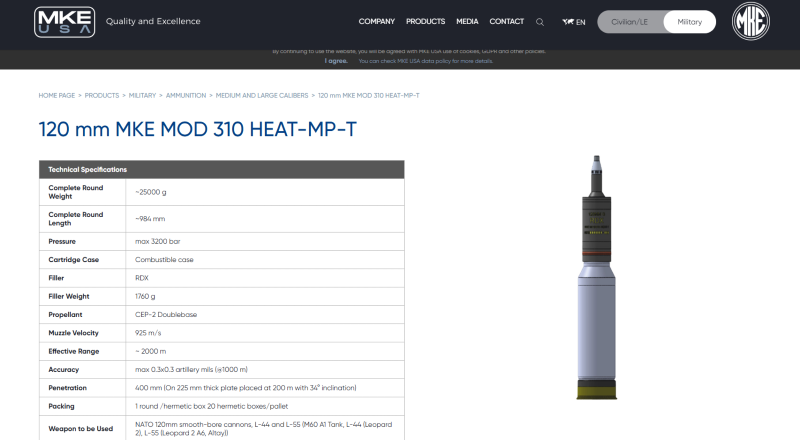Click the Weapon to be Used label

pyautogui.click(x=81, y=429)
